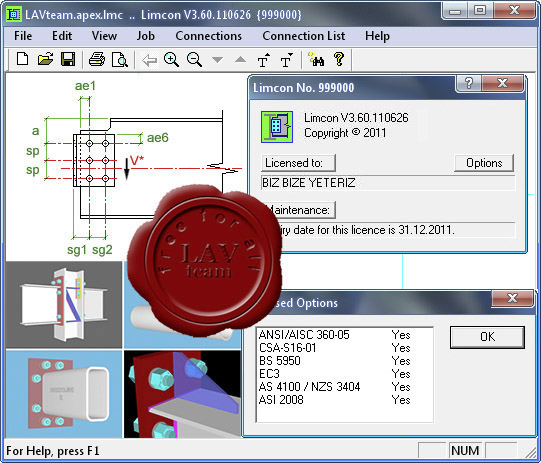
Task: Click the sg1 label in diagram
Action: pos(77,250)
